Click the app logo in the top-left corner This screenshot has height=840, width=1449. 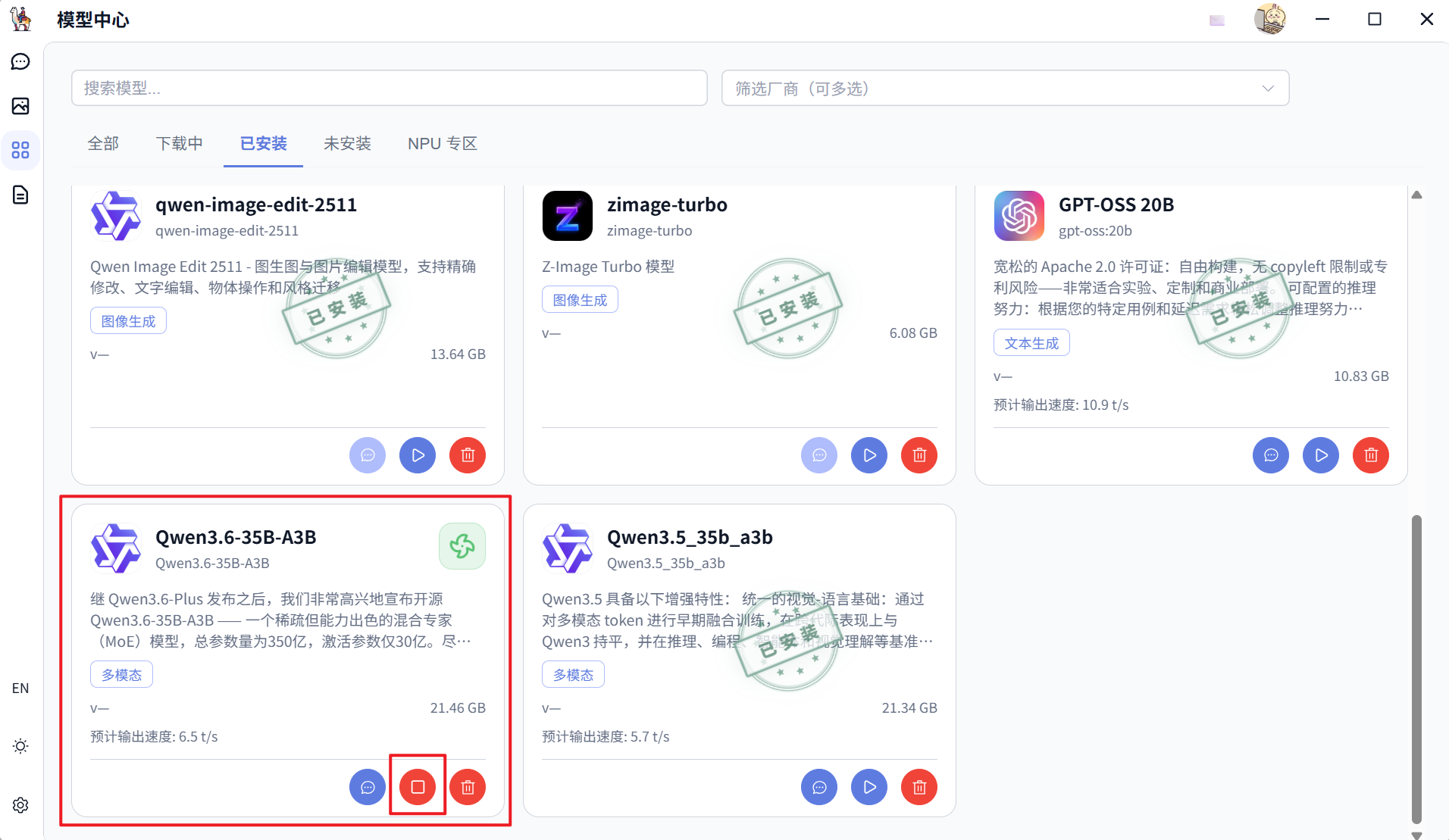(21, 19)
